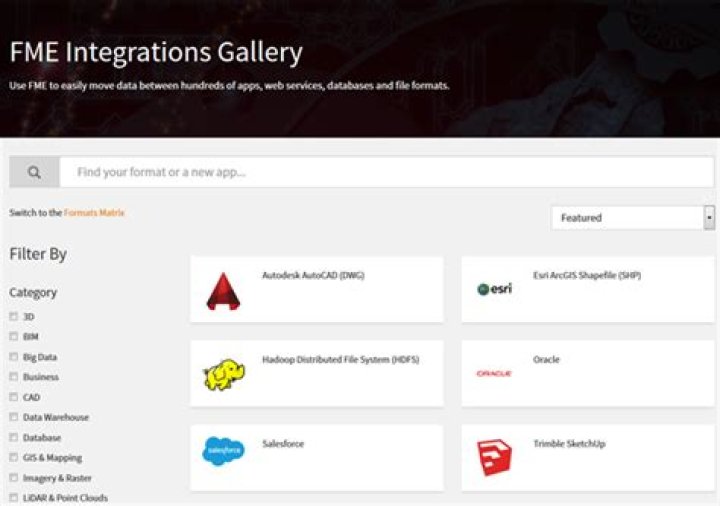Click the Esri globe logo
The image size is (720, 506).
(x=494, y=289)
